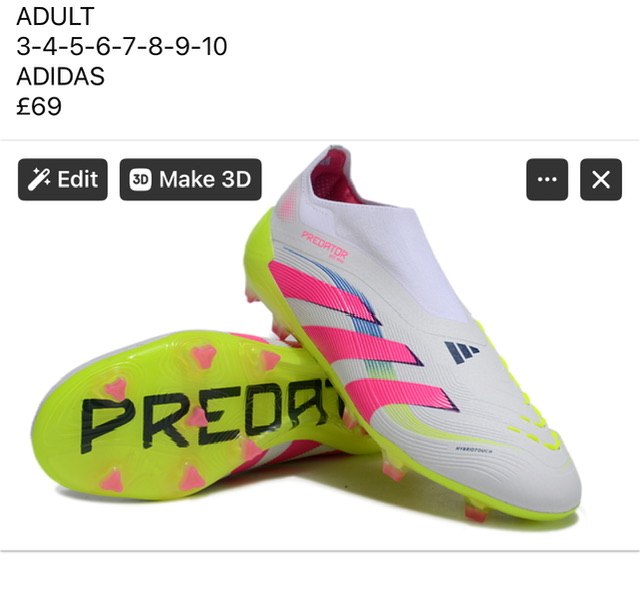Select the upright white football boot image
This screenshot has height=596, width=640.
coord(412,333)
